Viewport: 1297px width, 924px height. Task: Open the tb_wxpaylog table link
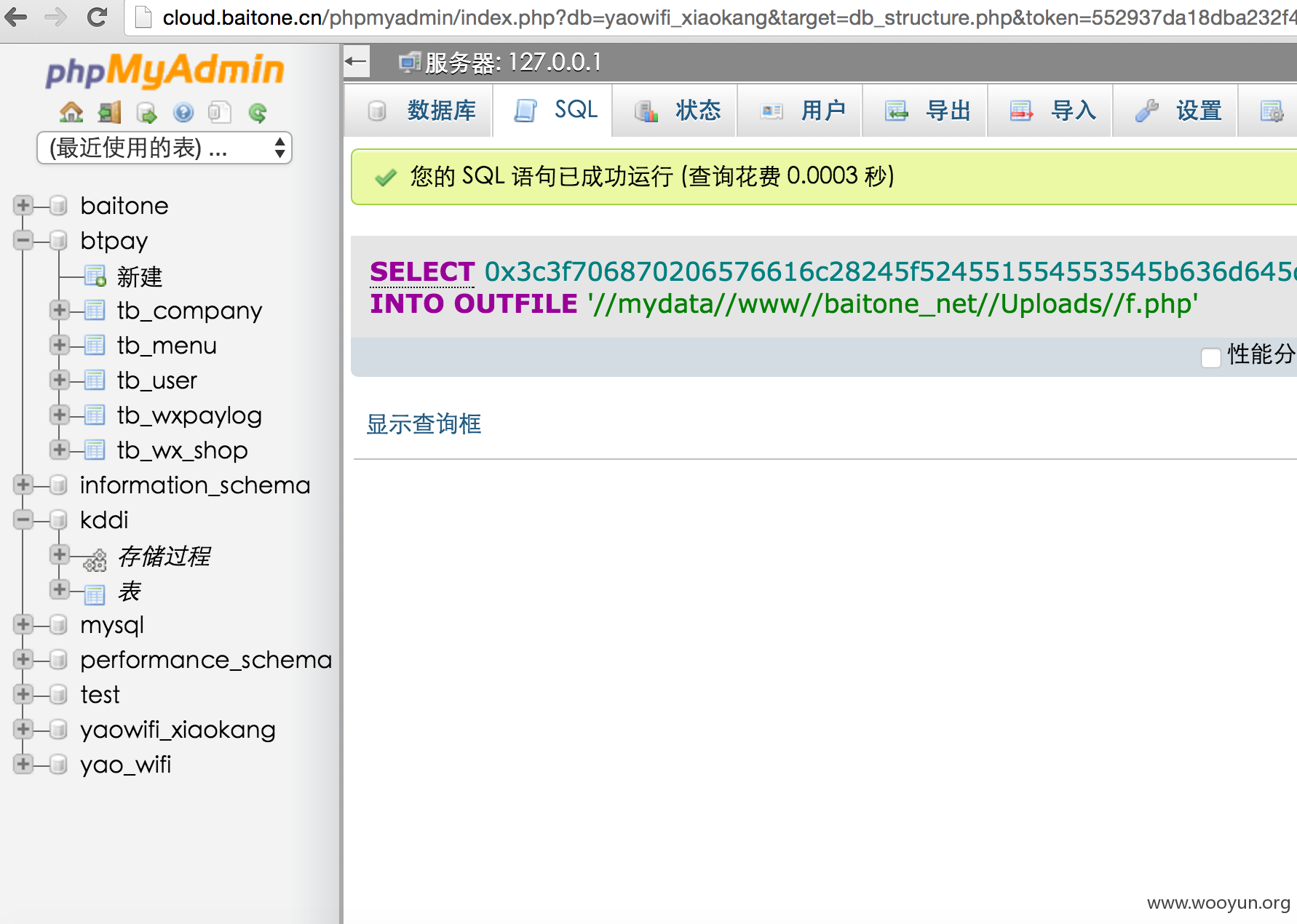(189, 415)
